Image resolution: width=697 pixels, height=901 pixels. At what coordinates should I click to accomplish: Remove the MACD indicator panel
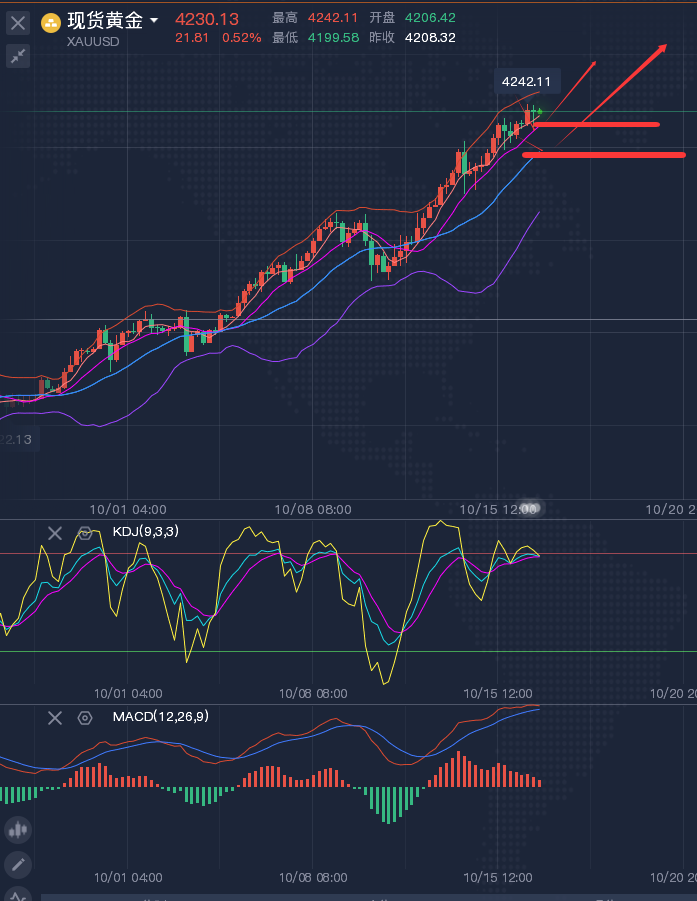pyautogui.click(x=55, y=717)
